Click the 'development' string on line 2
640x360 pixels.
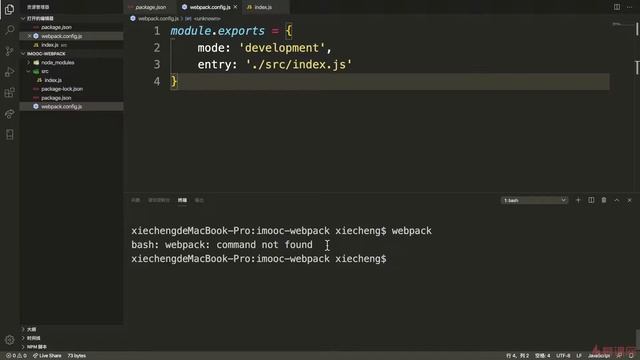click(282, 48)
